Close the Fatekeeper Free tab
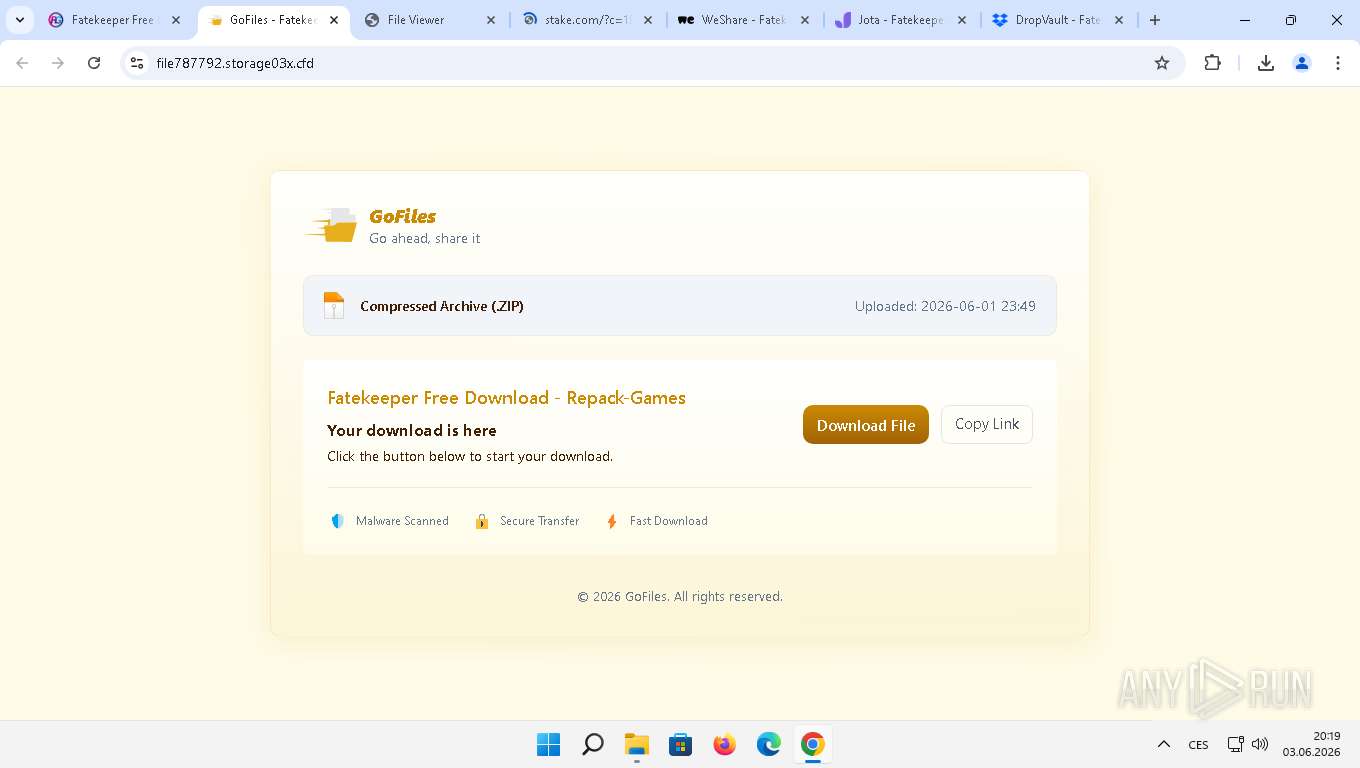This screenshot has height=768, width=1360. click(176, 20)
